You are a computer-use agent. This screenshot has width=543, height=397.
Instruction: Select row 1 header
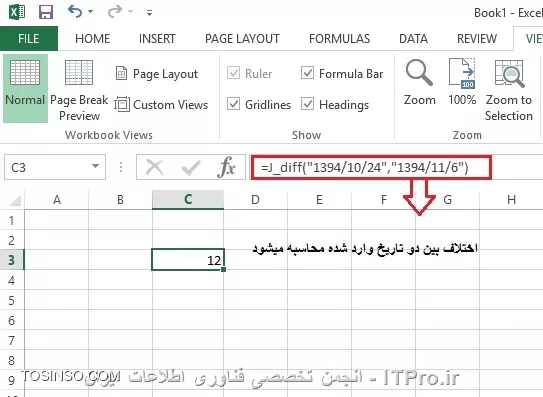pyautogui.click(x=12, y=220)
